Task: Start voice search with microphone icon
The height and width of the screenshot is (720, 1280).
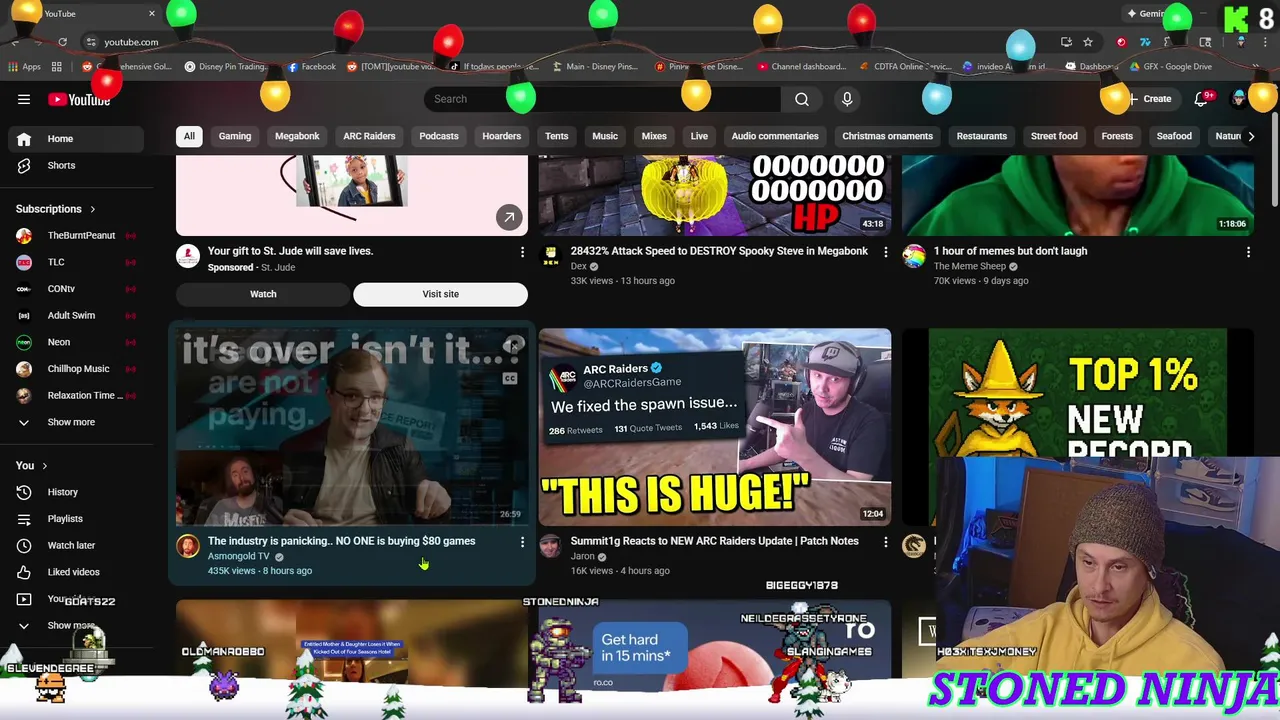Action: point(847,99)
